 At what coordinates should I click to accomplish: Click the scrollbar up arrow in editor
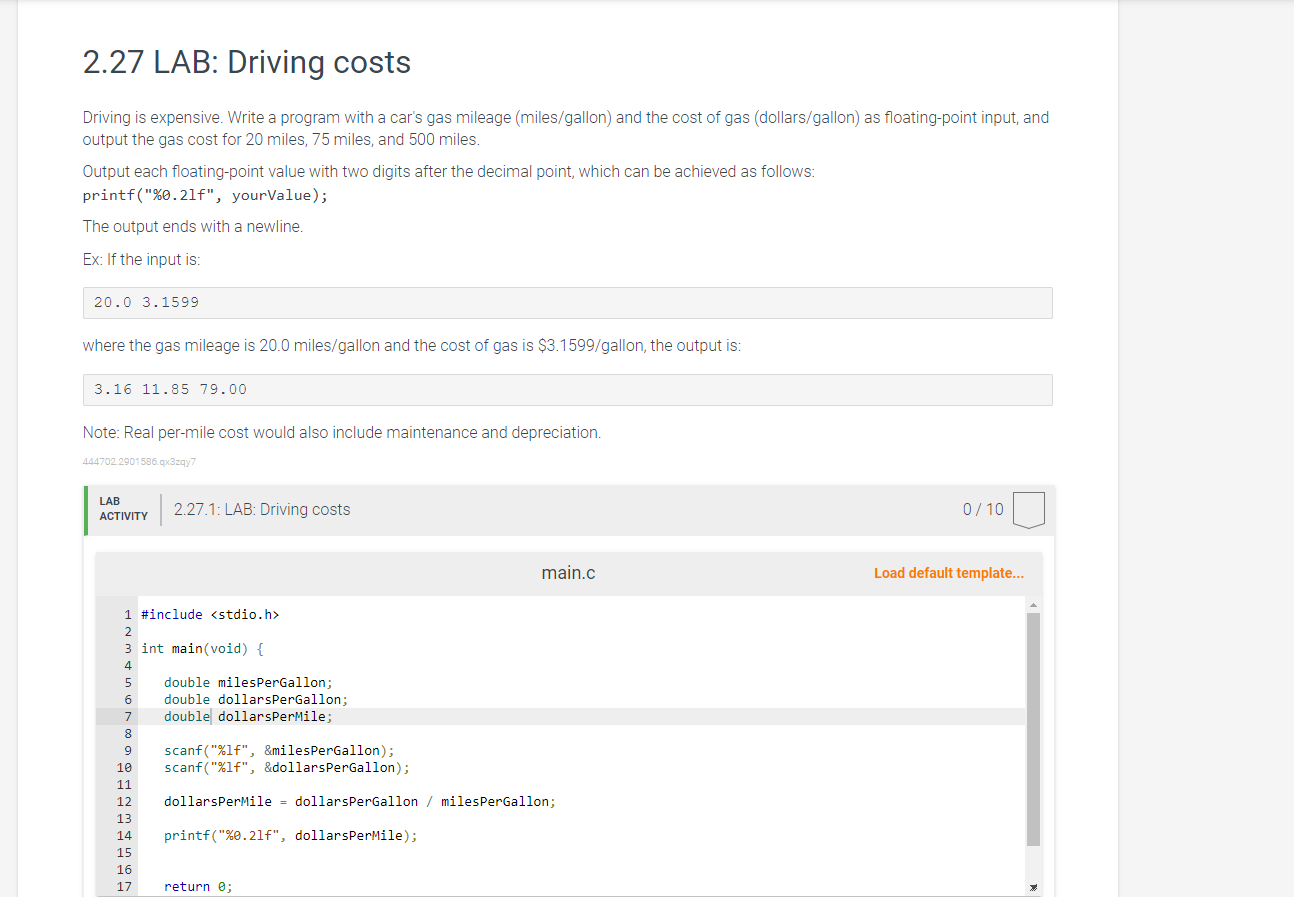[x=1033, y=604]
